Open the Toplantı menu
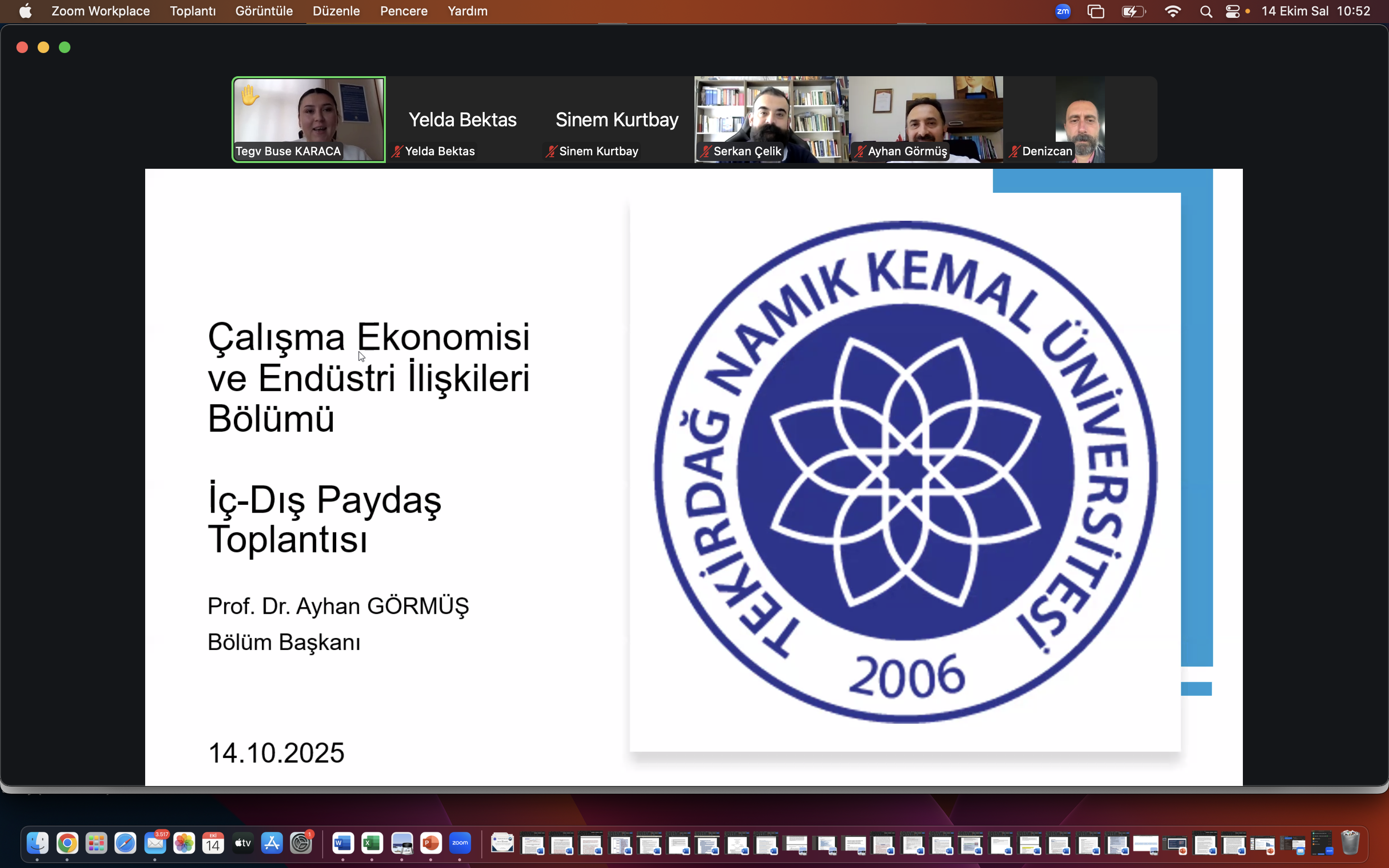 tap(192, 11)
